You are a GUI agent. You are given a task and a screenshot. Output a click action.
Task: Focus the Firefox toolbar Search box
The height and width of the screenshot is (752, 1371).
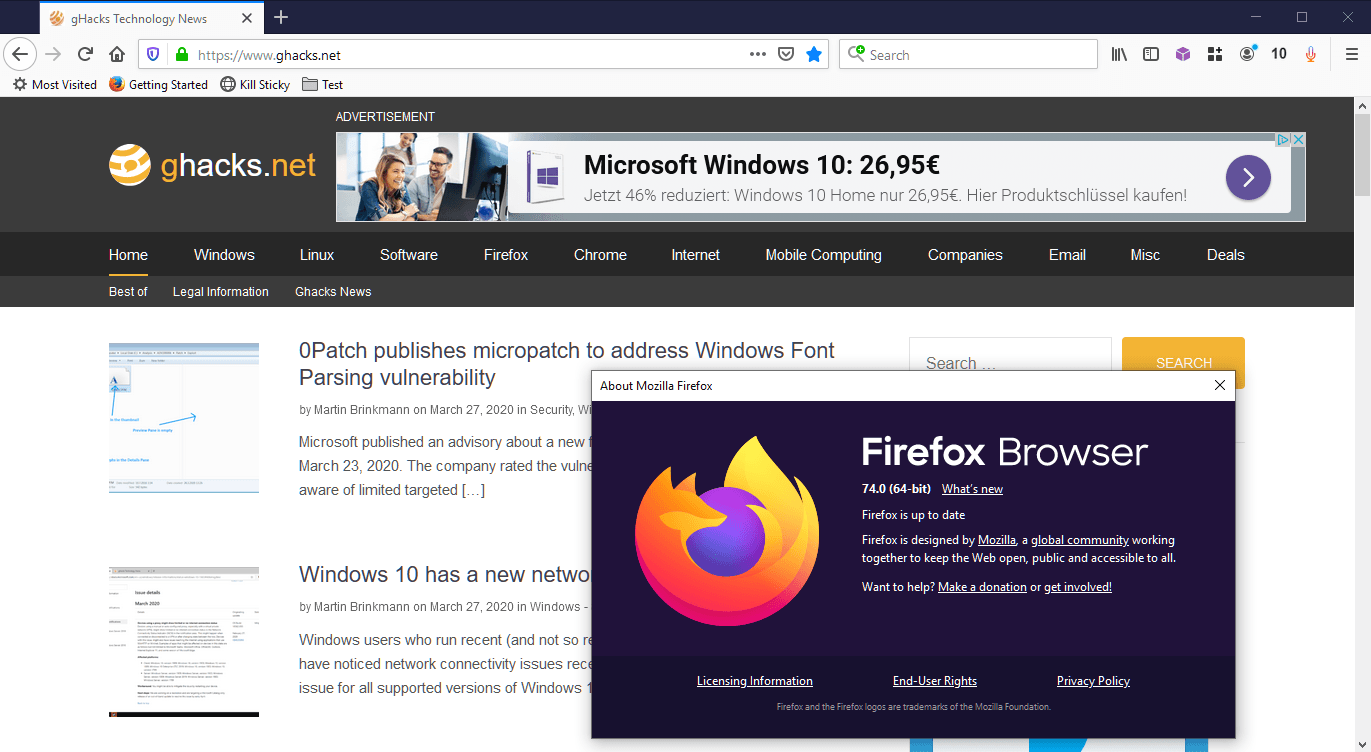tap(968, 54)
